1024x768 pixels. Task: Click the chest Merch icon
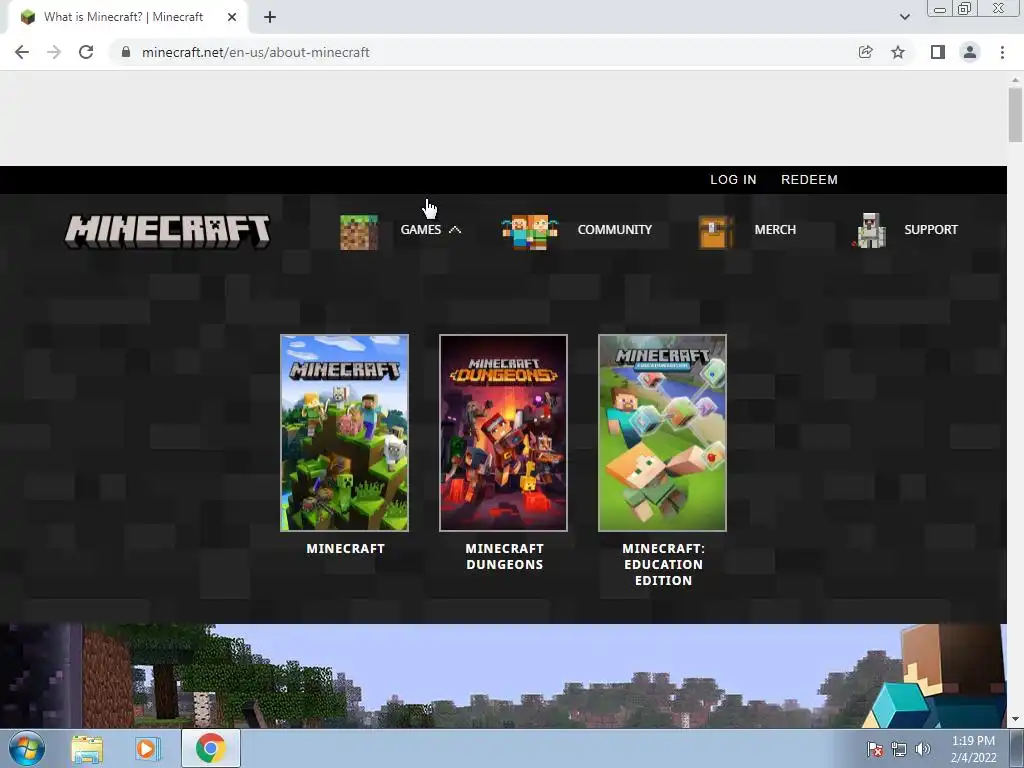point(716,232)
